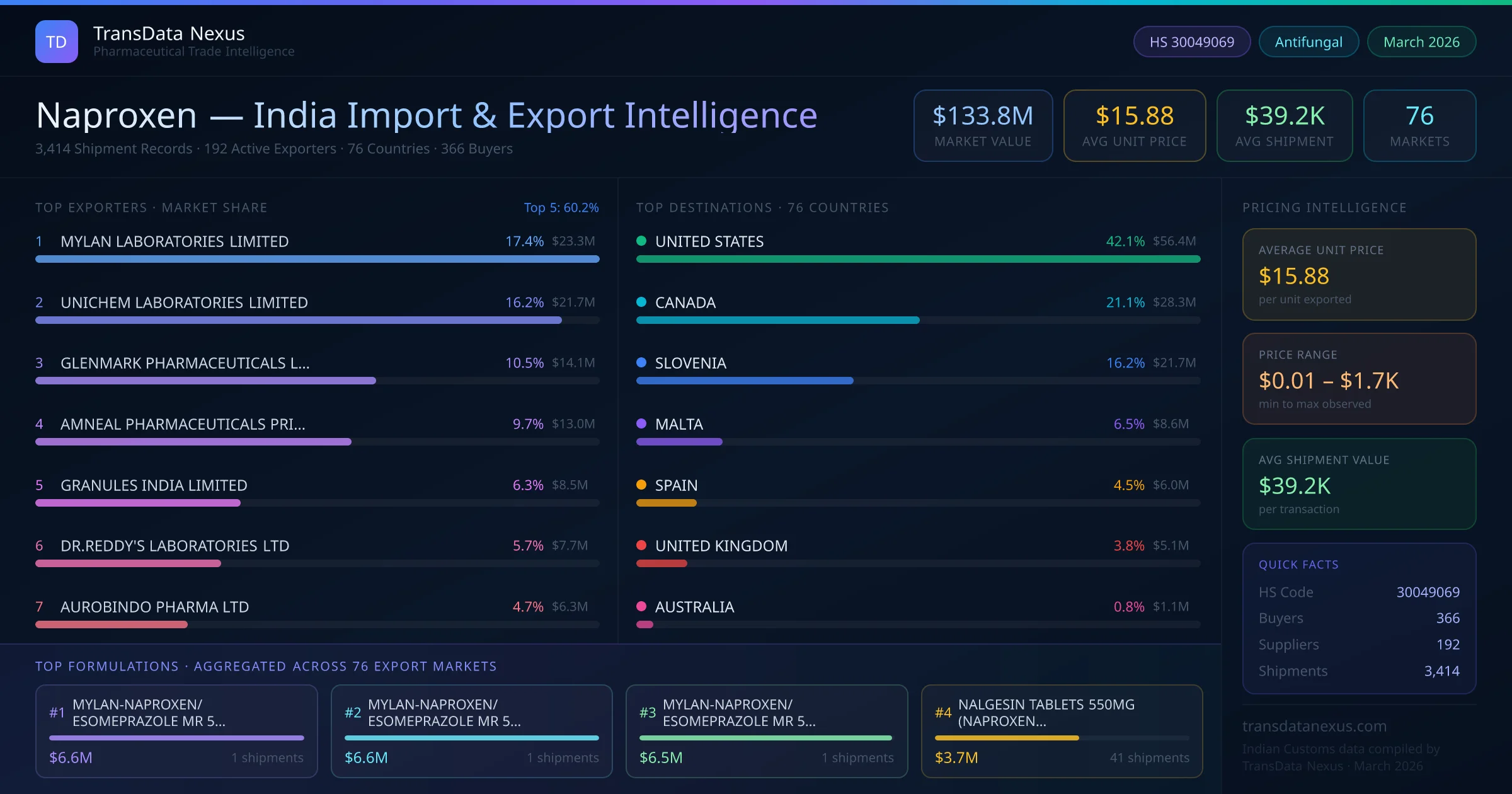
Task: Select the HS 30049069 tag
Action: click(1191, 42)
